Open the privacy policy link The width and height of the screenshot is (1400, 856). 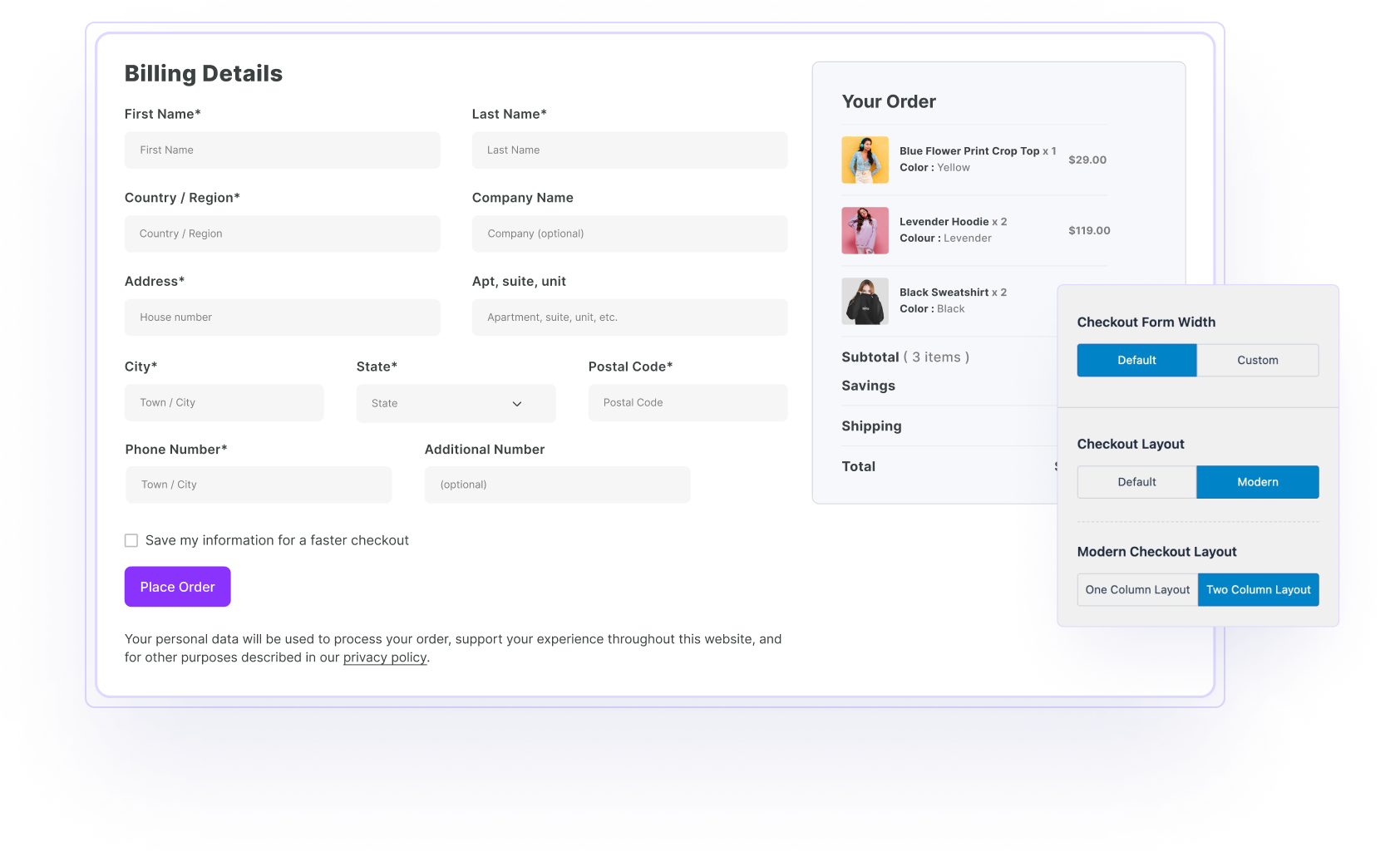(x=385, y=657)
